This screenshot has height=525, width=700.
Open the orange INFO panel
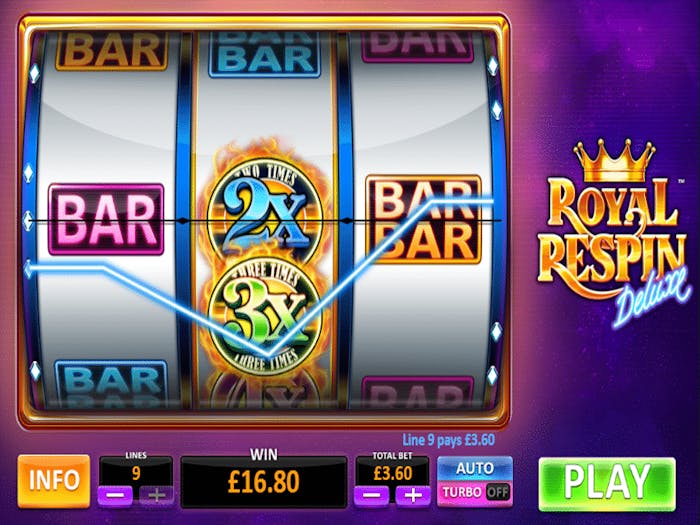pos(54,481)
